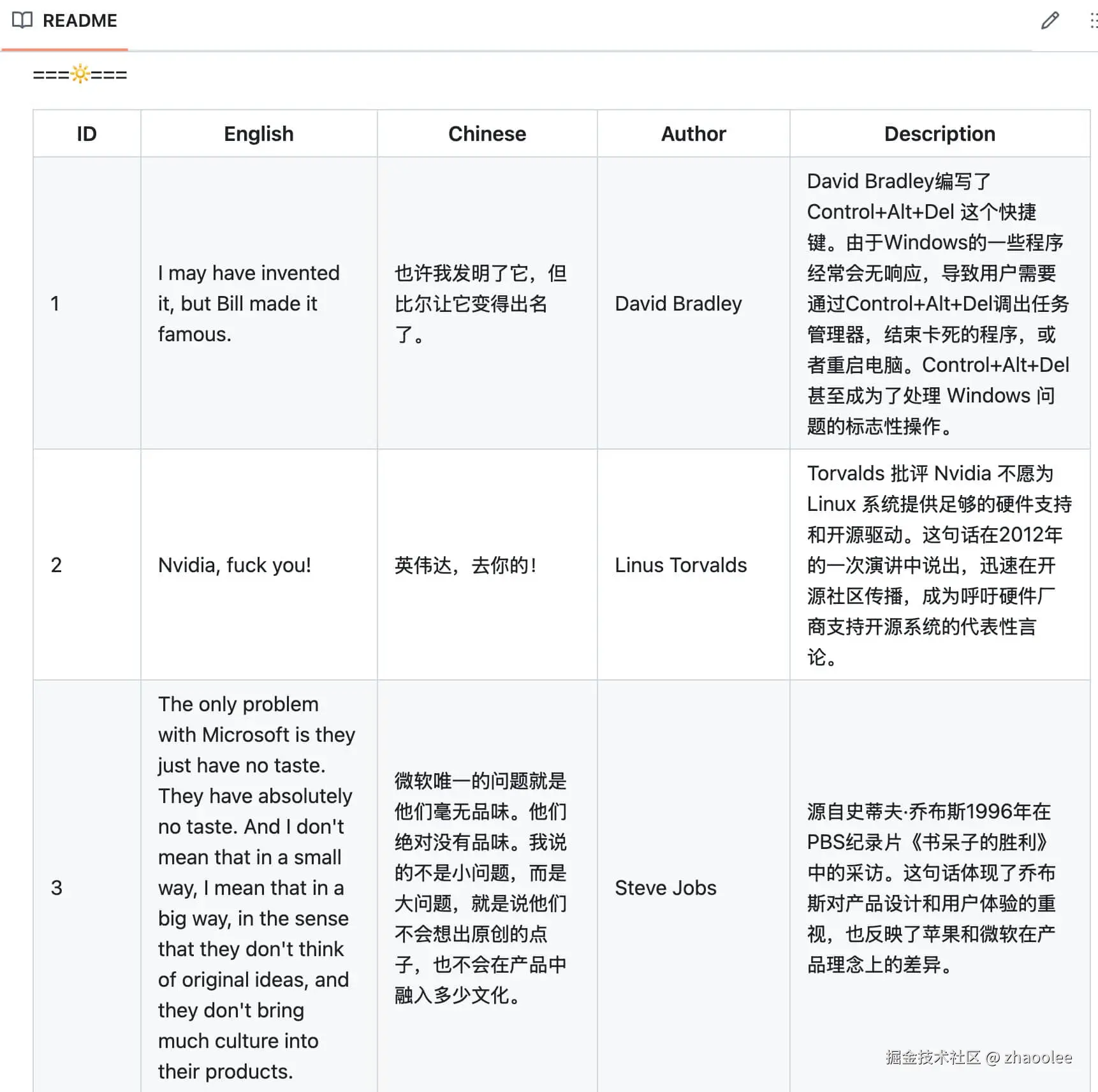Image resolution: width=1098 pixels, height=1092 pixels.
Task: Click the Chinese translation in row 2
Action: click(465, 565)
